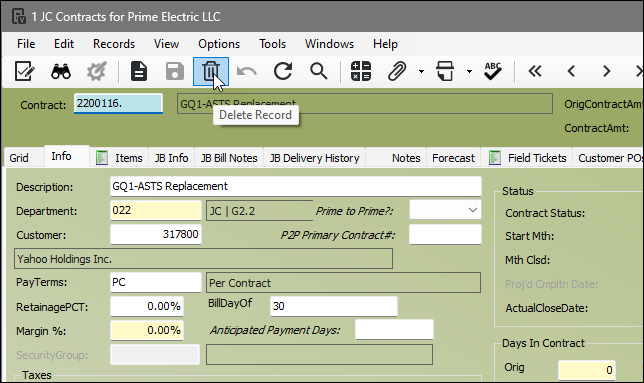Click the Delete Record trash icon
The width and height of the screenshot is (644, 383).
tap(211, 71)
